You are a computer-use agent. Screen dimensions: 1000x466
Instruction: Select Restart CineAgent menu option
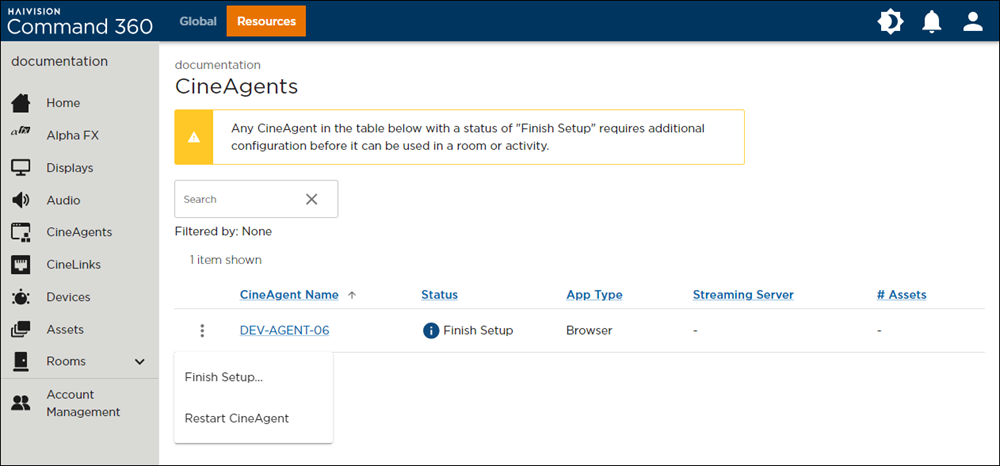tap(237, 418)
